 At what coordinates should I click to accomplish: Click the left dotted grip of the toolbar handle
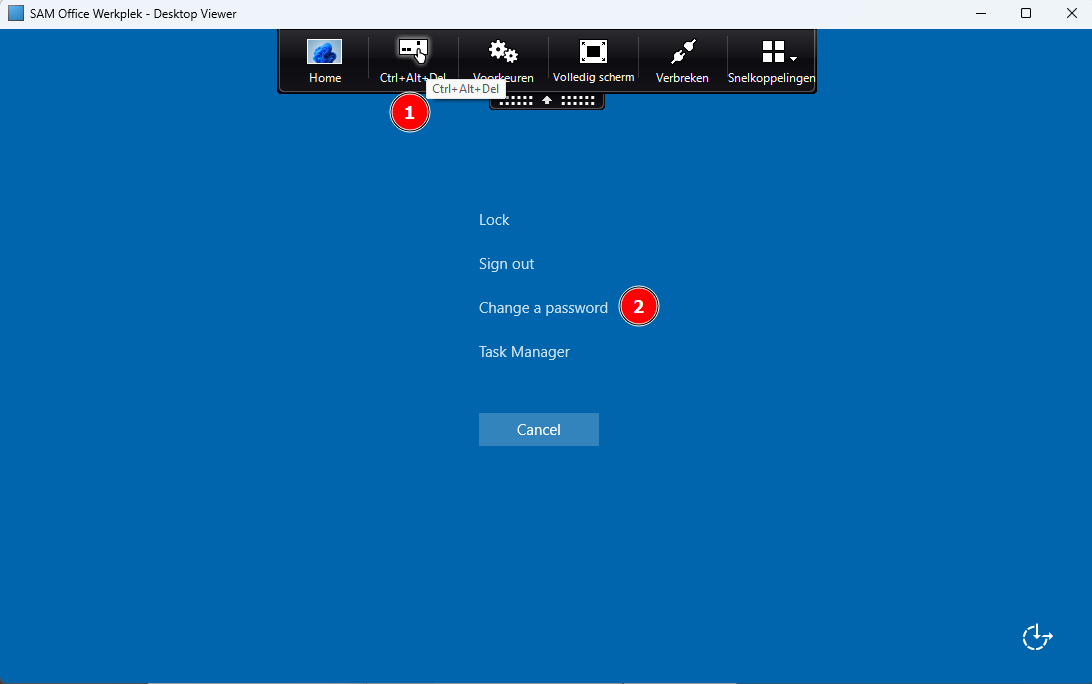point(516,100)
